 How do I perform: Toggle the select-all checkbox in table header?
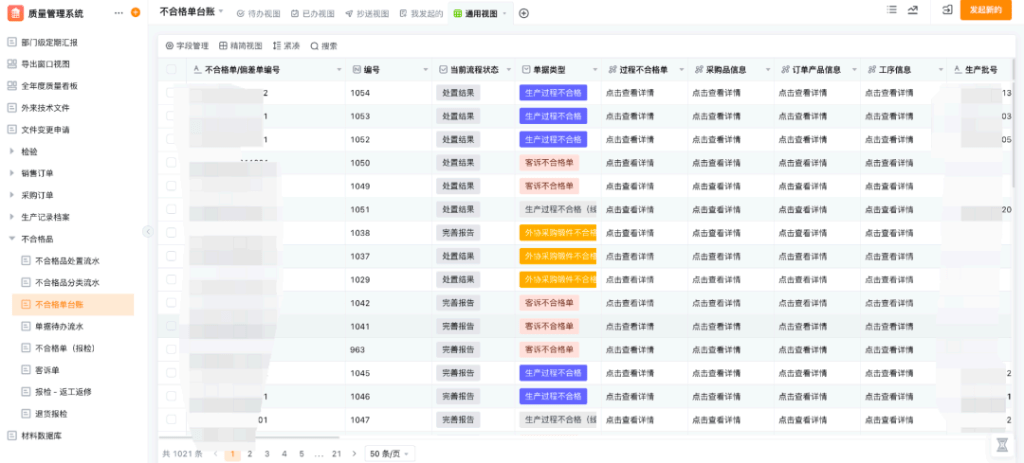pos(171,70)
